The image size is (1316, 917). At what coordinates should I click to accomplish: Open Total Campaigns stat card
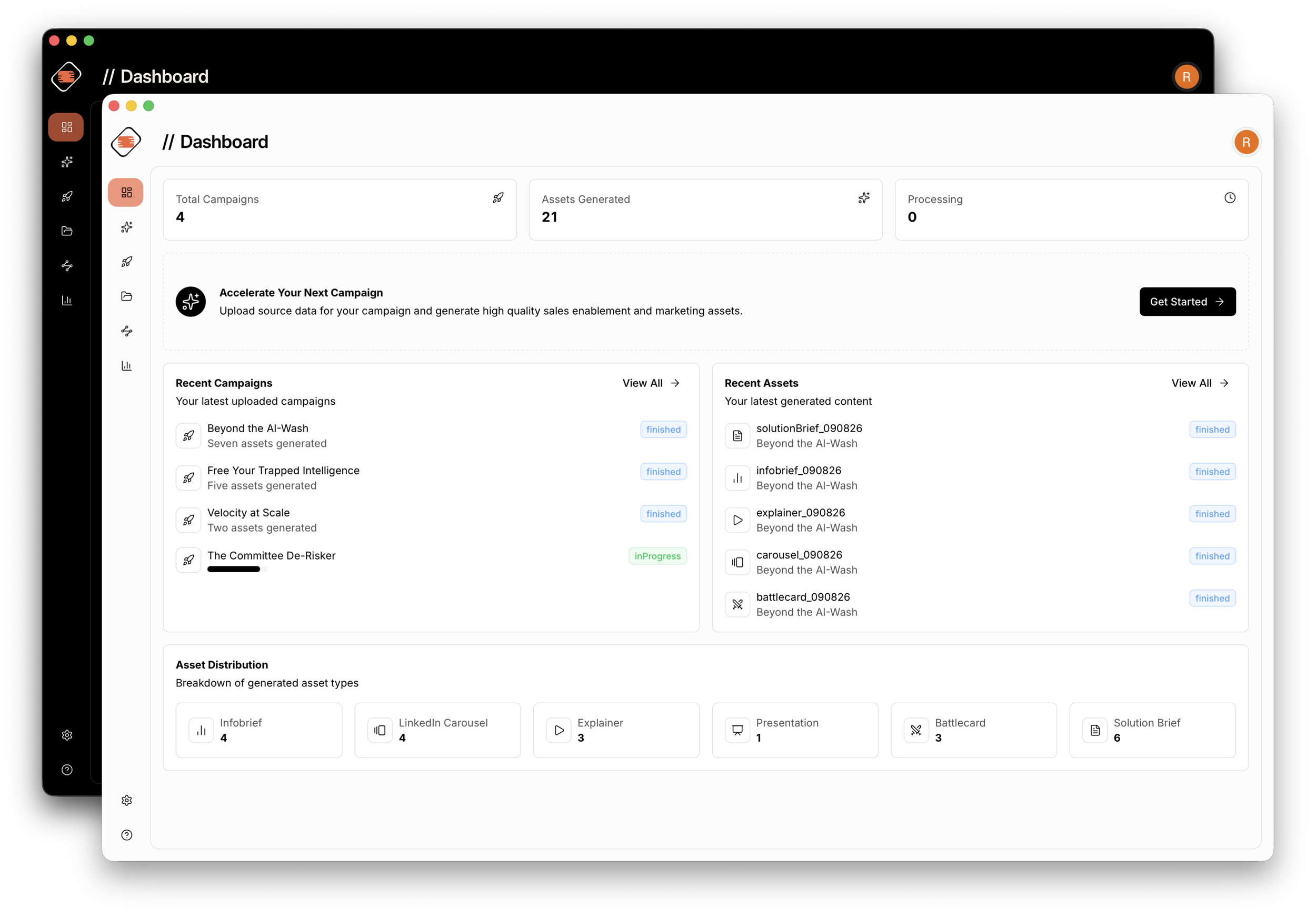point(340,210)
